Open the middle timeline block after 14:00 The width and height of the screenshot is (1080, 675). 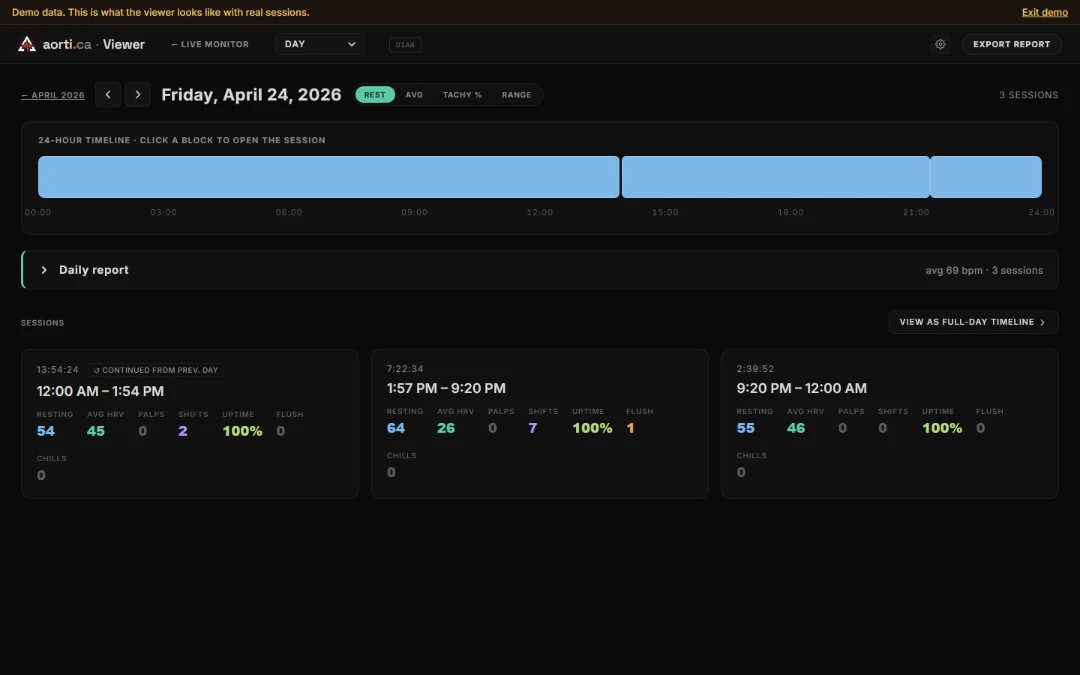[776, 177]
